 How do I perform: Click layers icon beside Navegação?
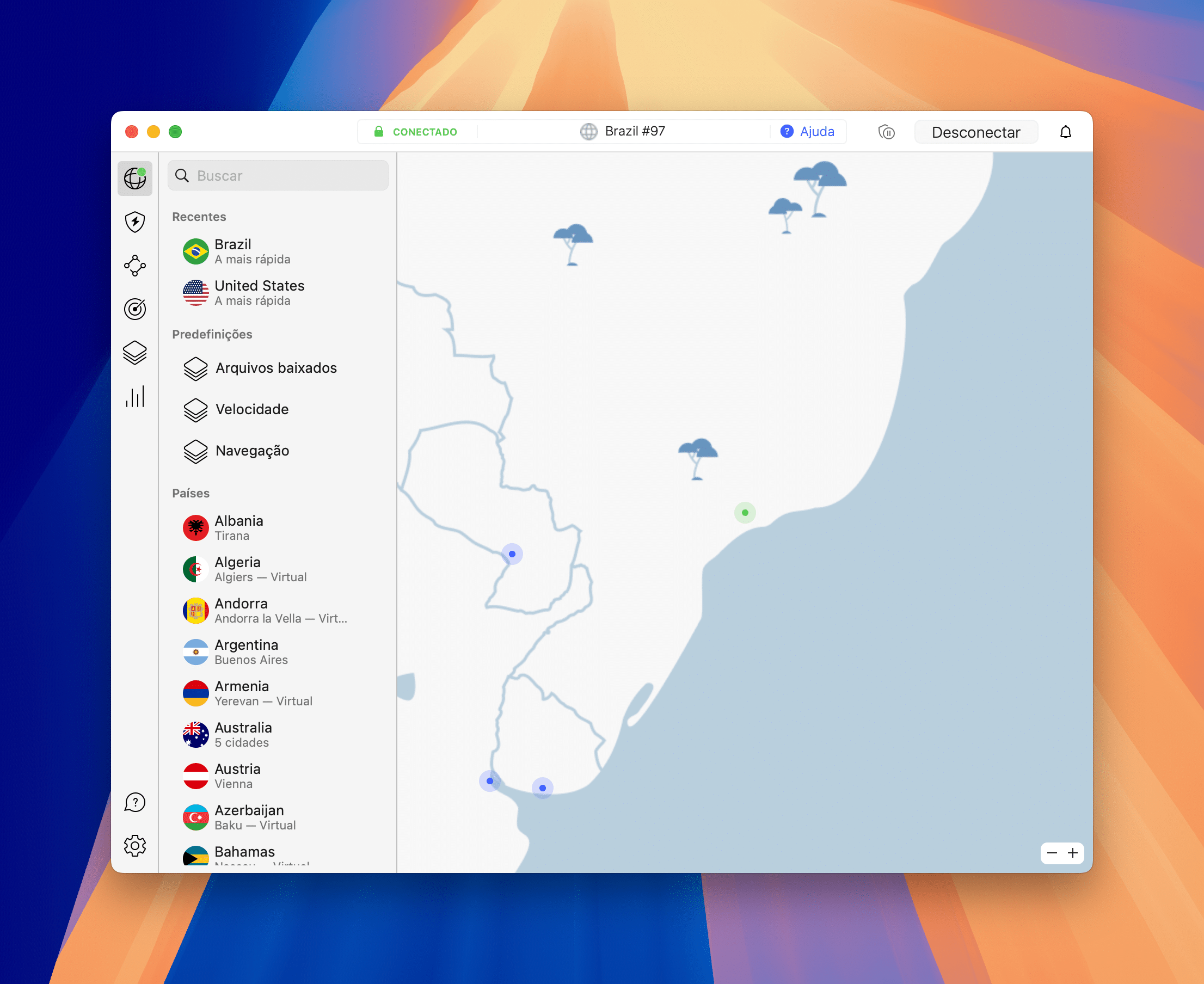pyautogui.click(x=195, y=451)
